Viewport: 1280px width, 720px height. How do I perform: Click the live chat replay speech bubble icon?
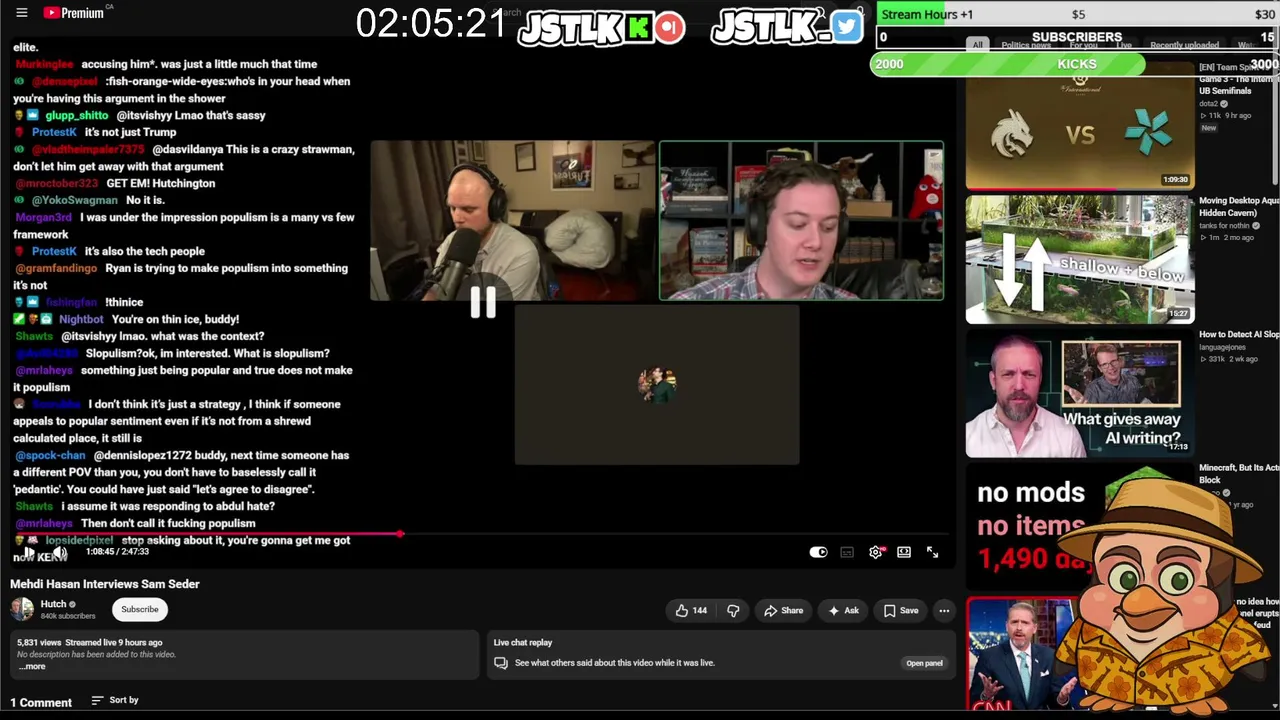tap(501, 663)
